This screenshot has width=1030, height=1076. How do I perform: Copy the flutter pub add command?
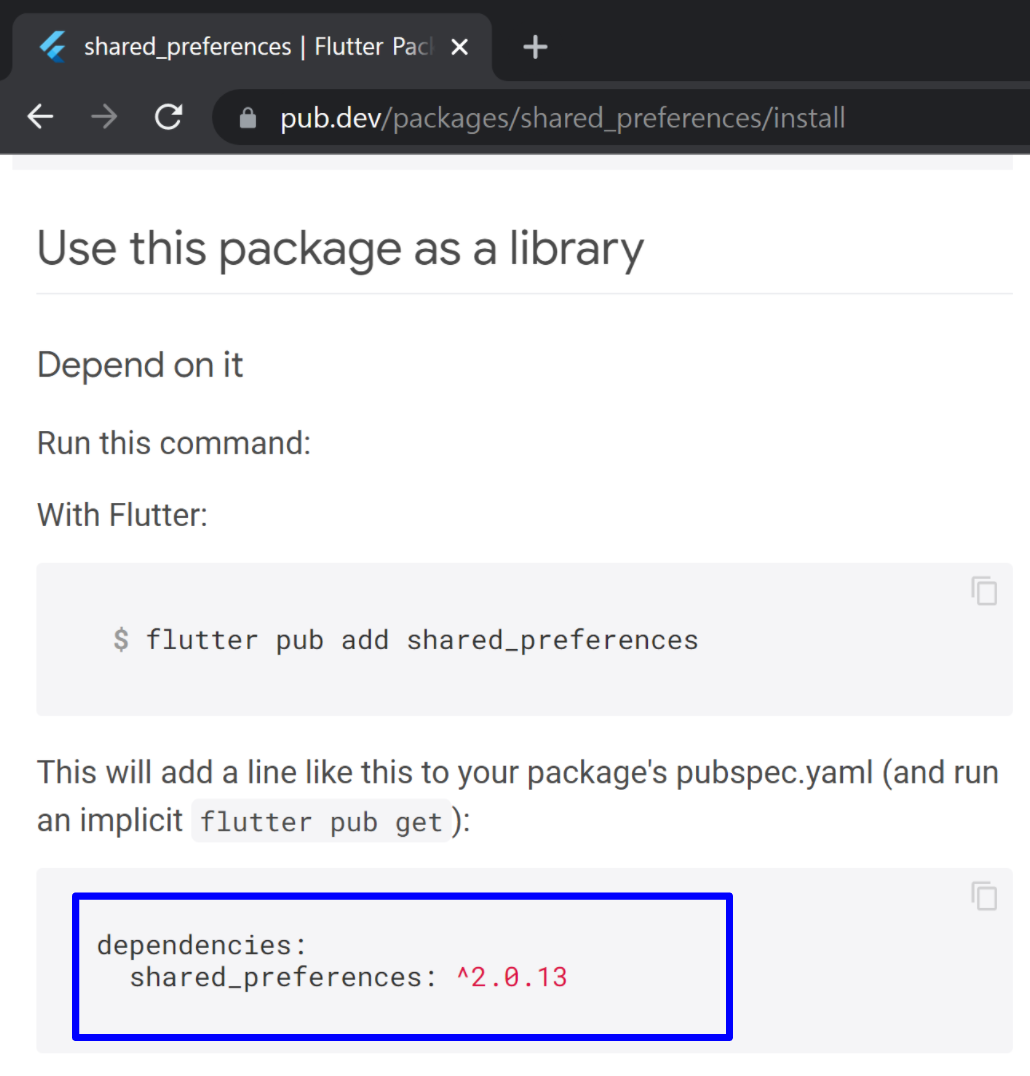[x=984, y=591]
